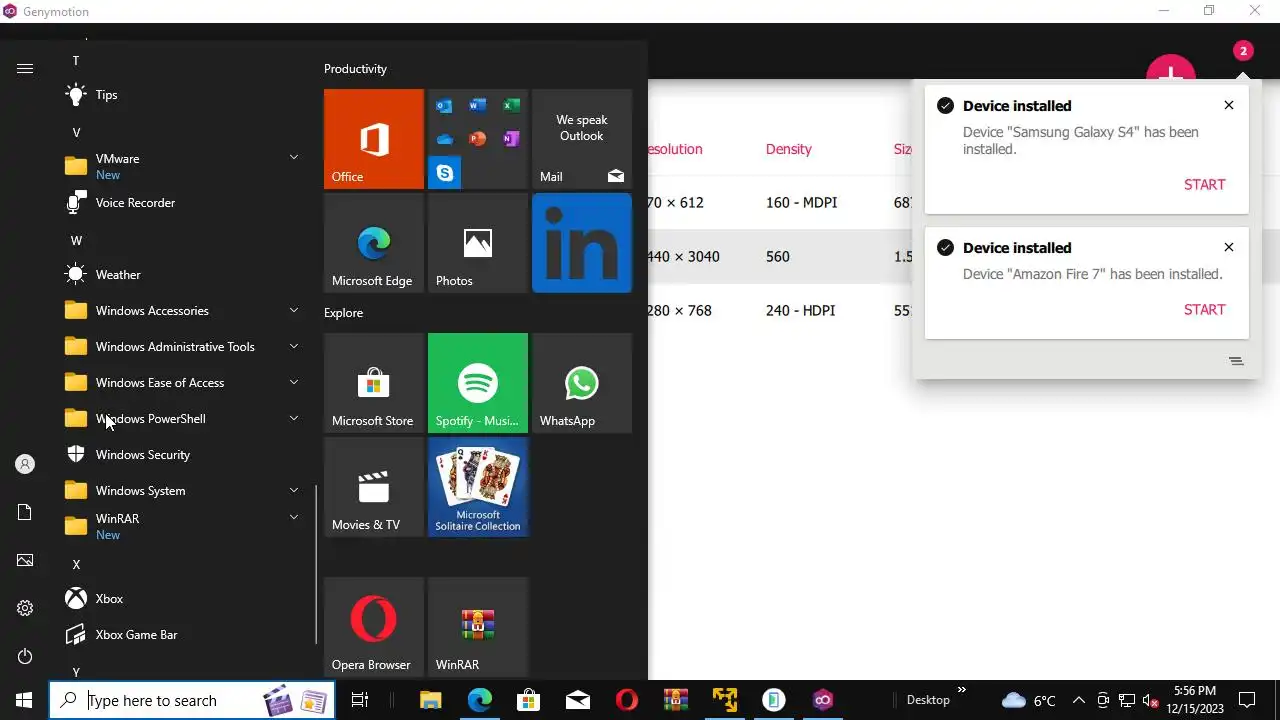Open Settings gear in Start sidebar
1280x720 pixels.
[x=25, y=608]
